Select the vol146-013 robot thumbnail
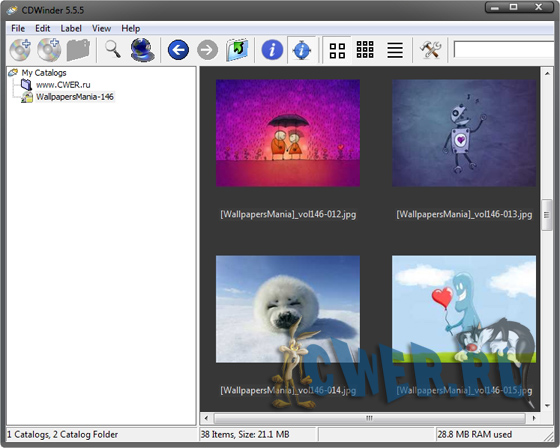Viewport: 560px width, 448px height. pyautogui.click(x=464, y=133)
